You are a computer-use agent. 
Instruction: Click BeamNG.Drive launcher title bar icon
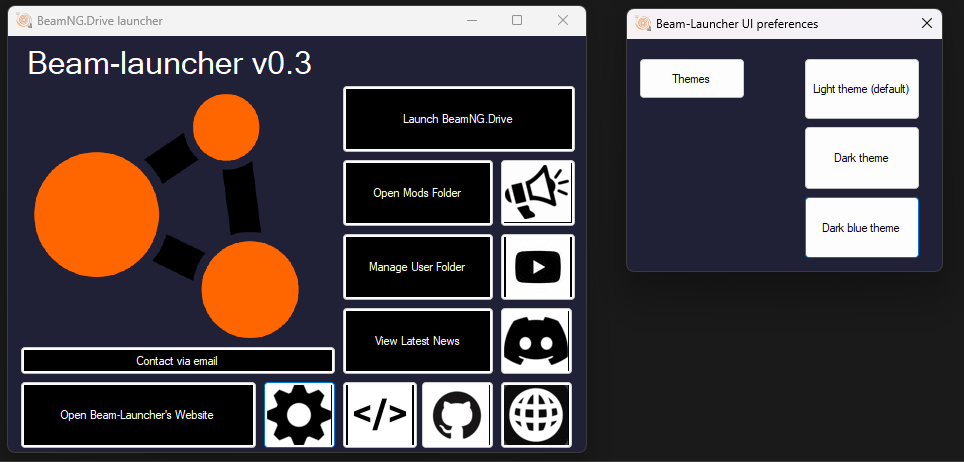[x=24, y=21]
